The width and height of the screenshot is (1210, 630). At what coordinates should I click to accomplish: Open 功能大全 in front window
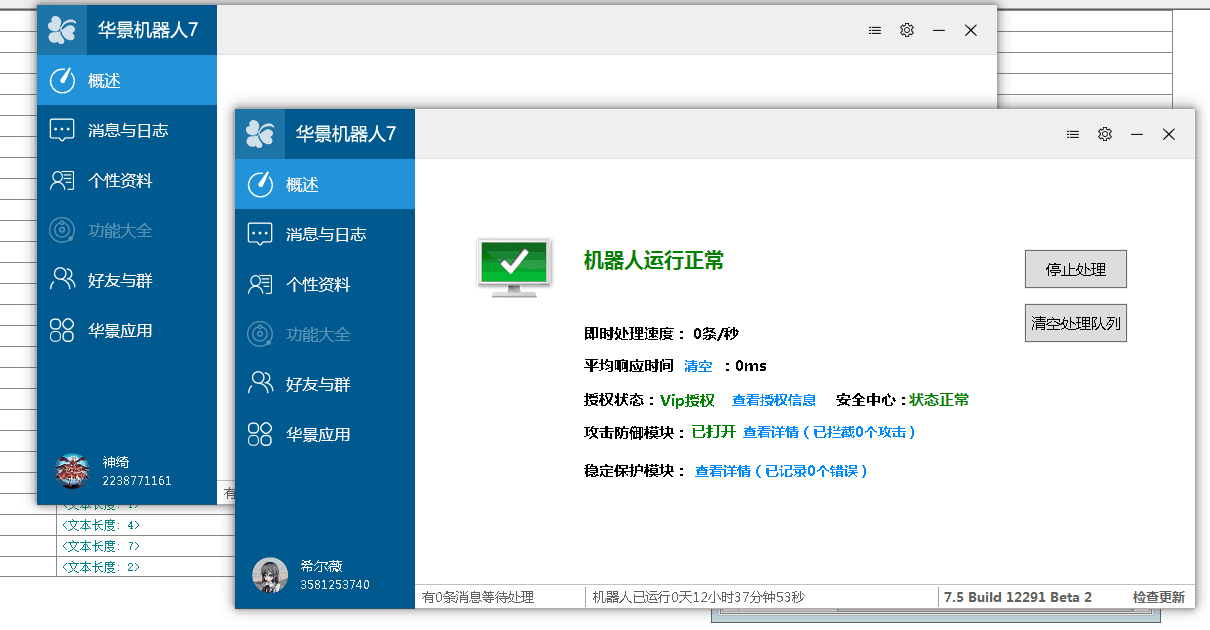coord(325,334)
